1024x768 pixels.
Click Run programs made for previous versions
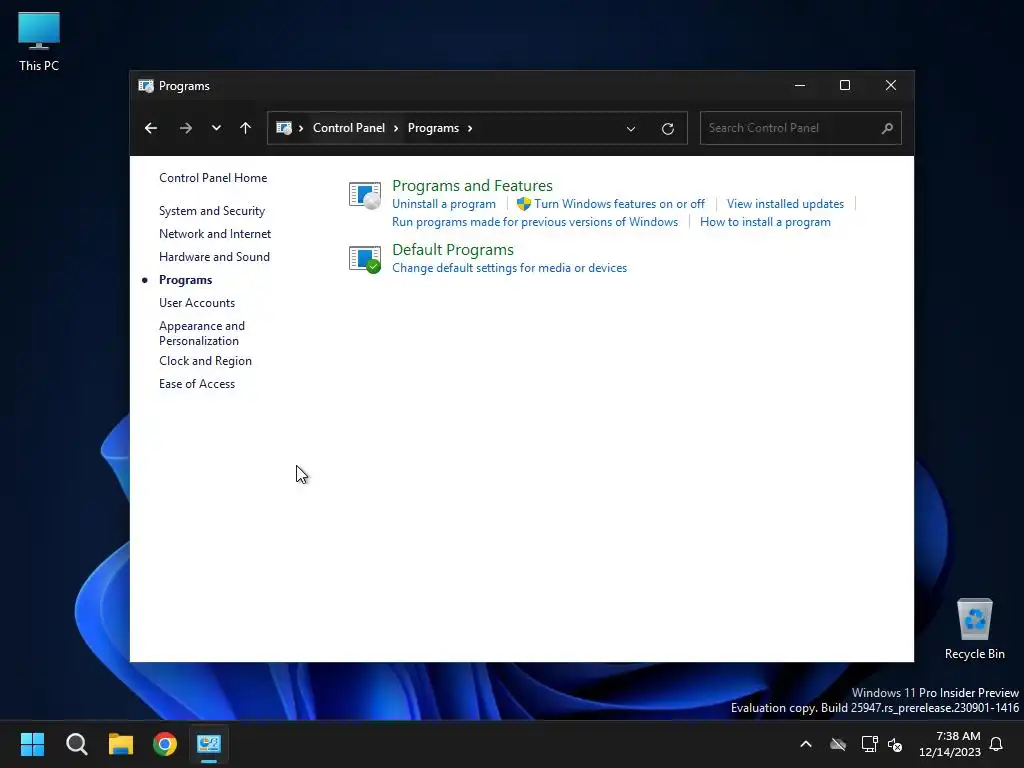pyautogui.click(x=535, y=222)
